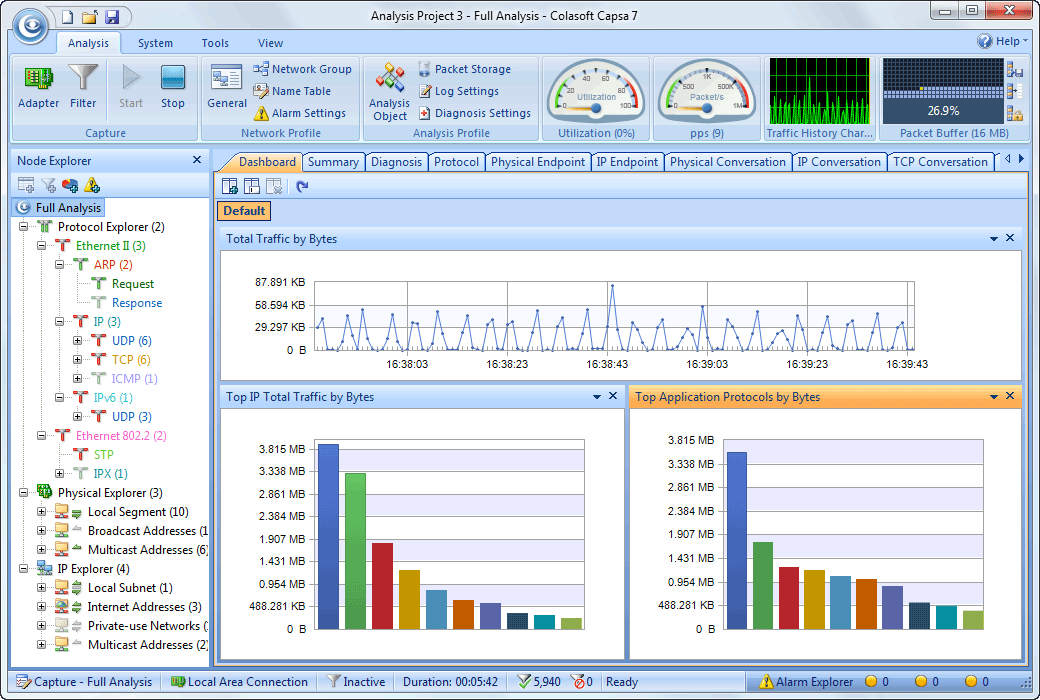Click the Refresh dashboard icon

tap(302, 186)
